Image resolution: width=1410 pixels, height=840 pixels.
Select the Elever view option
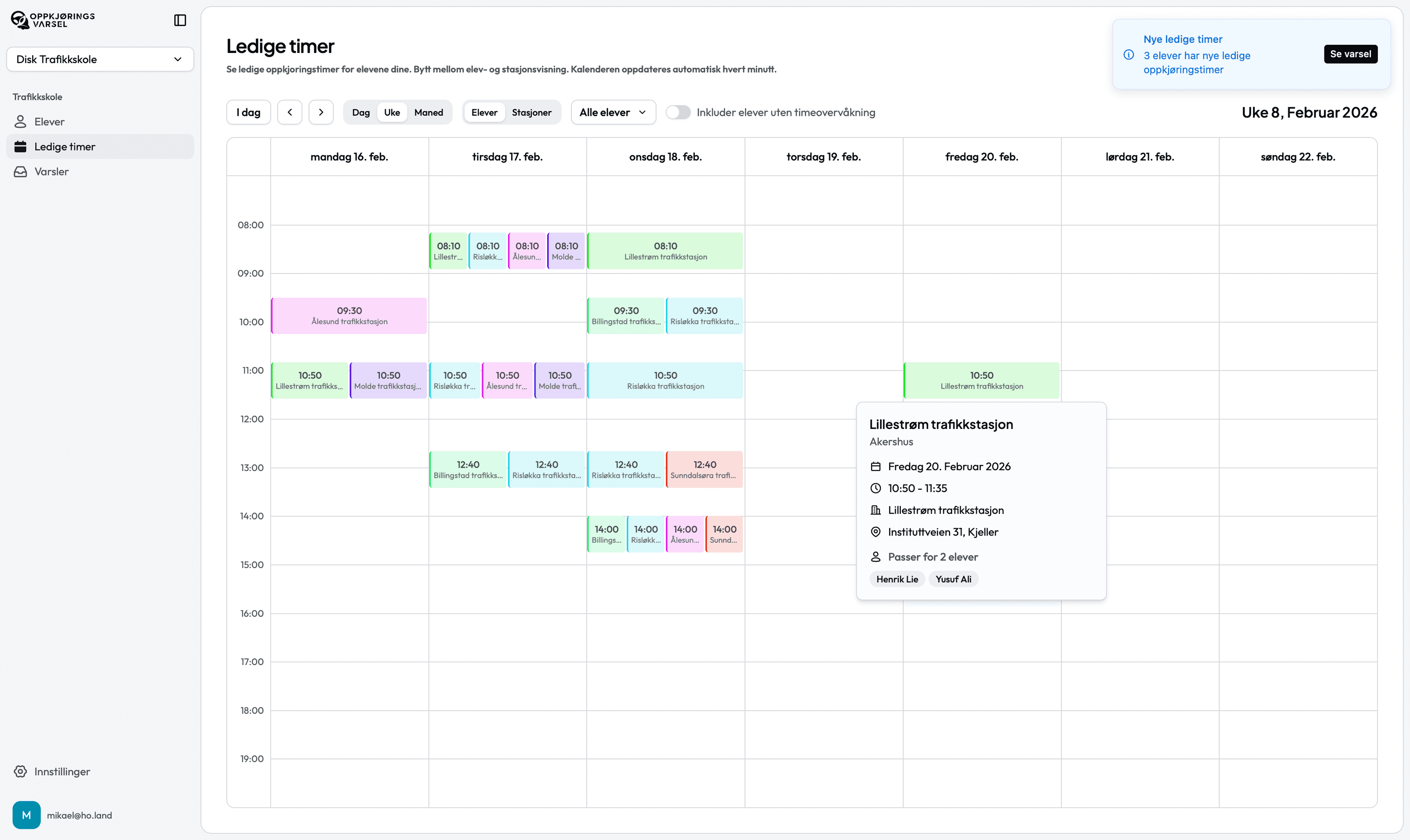pyautogui.click(x=484, y=112)
